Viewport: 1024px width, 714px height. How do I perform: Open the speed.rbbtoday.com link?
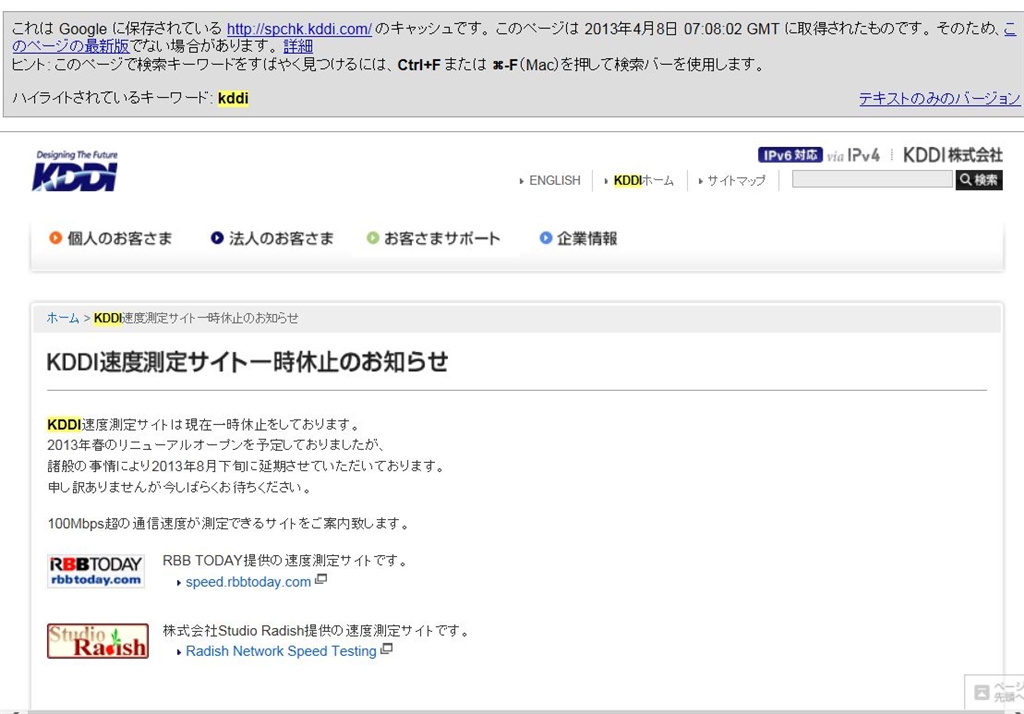point(248,582)
